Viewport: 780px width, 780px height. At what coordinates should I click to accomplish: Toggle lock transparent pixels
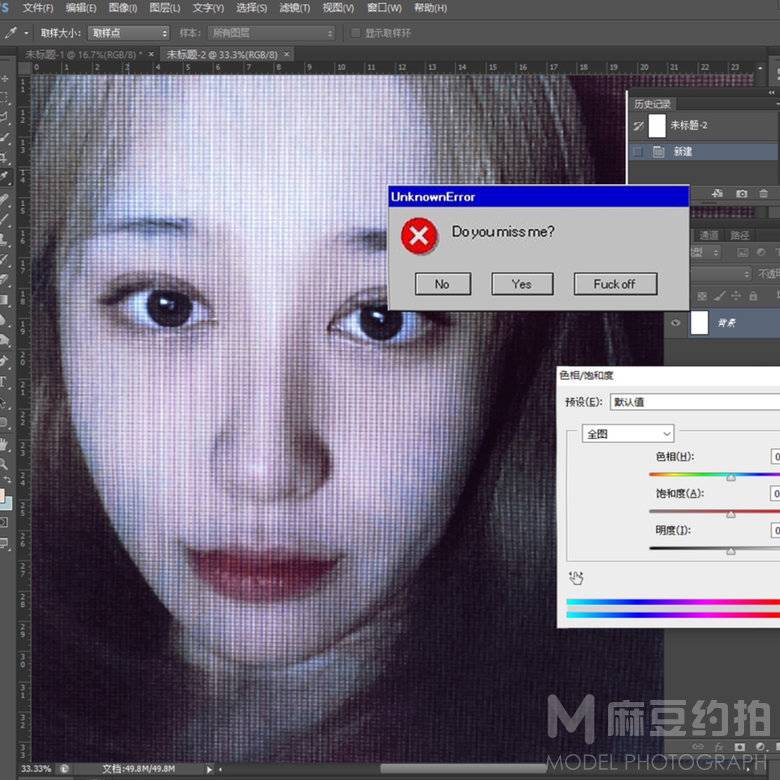click(702, 296)
